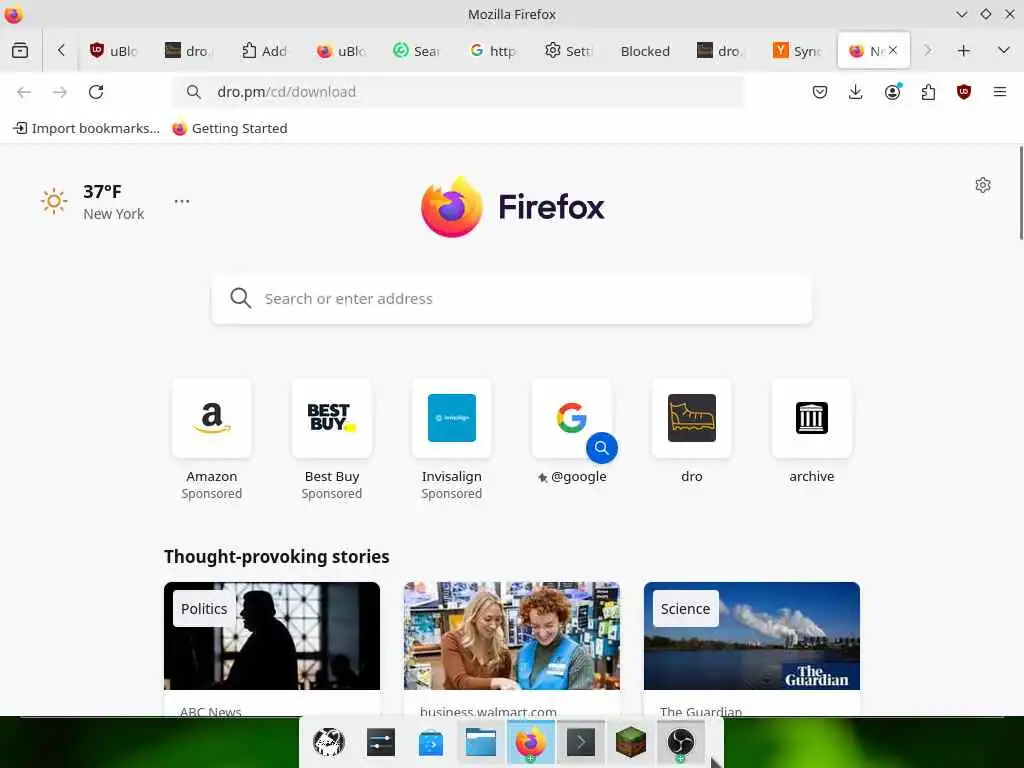Open the globe application launcher in taskbar

[329, 743]
